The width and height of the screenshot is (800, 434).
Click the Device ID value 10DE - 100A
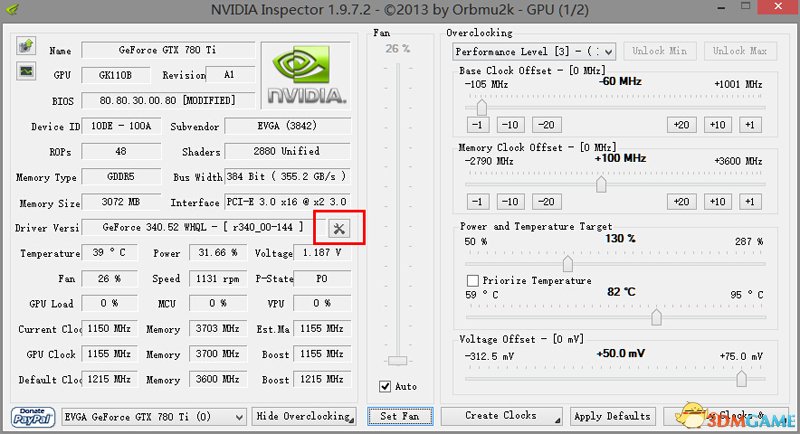click(121, 126)
